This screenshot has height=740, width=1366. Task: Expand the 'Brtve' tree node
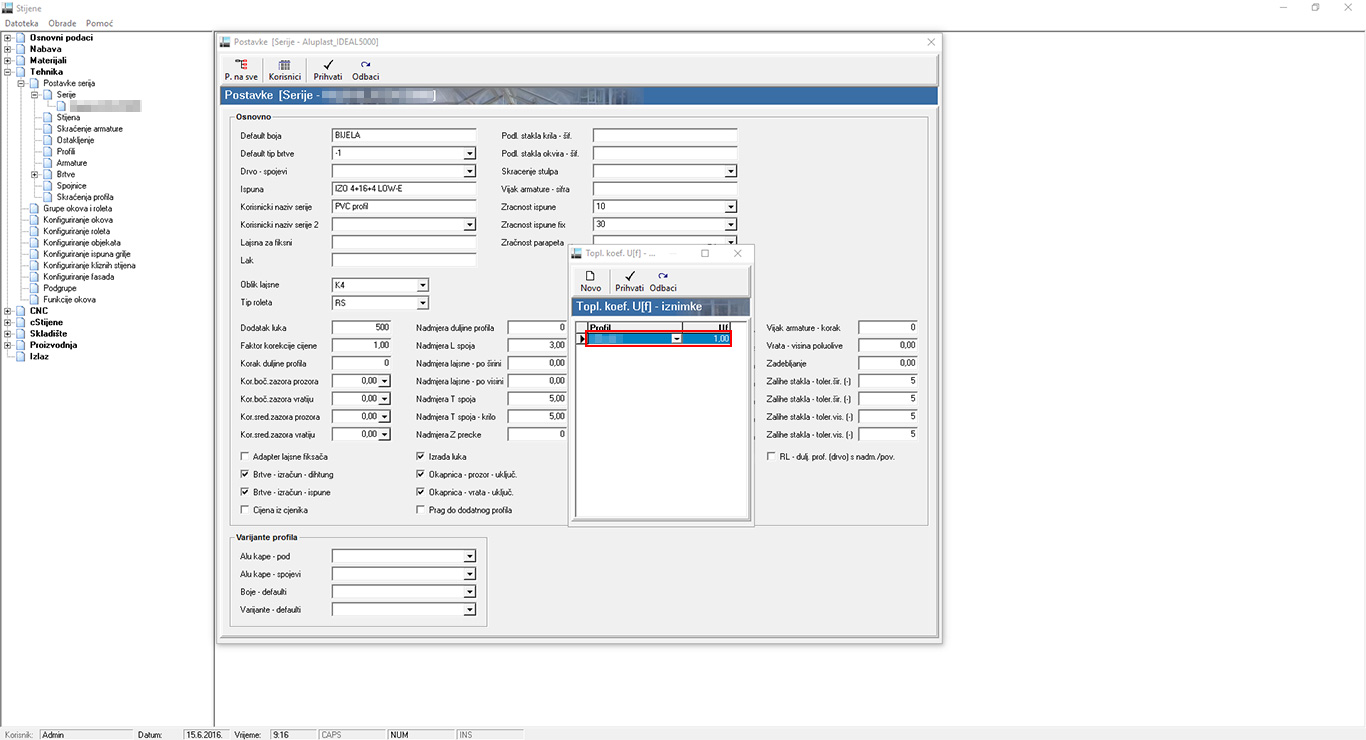(35, 174)
